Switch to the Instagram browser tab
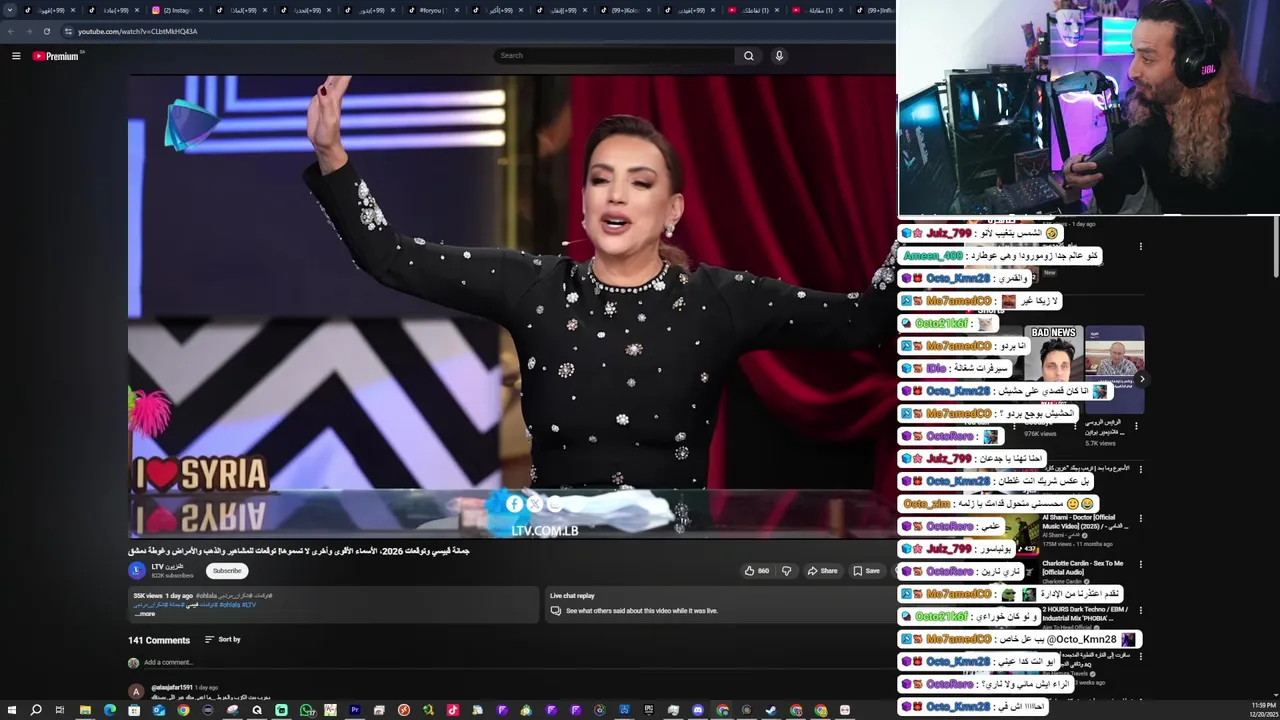This screenshot has height=720, width=1280. coord(176,10)
